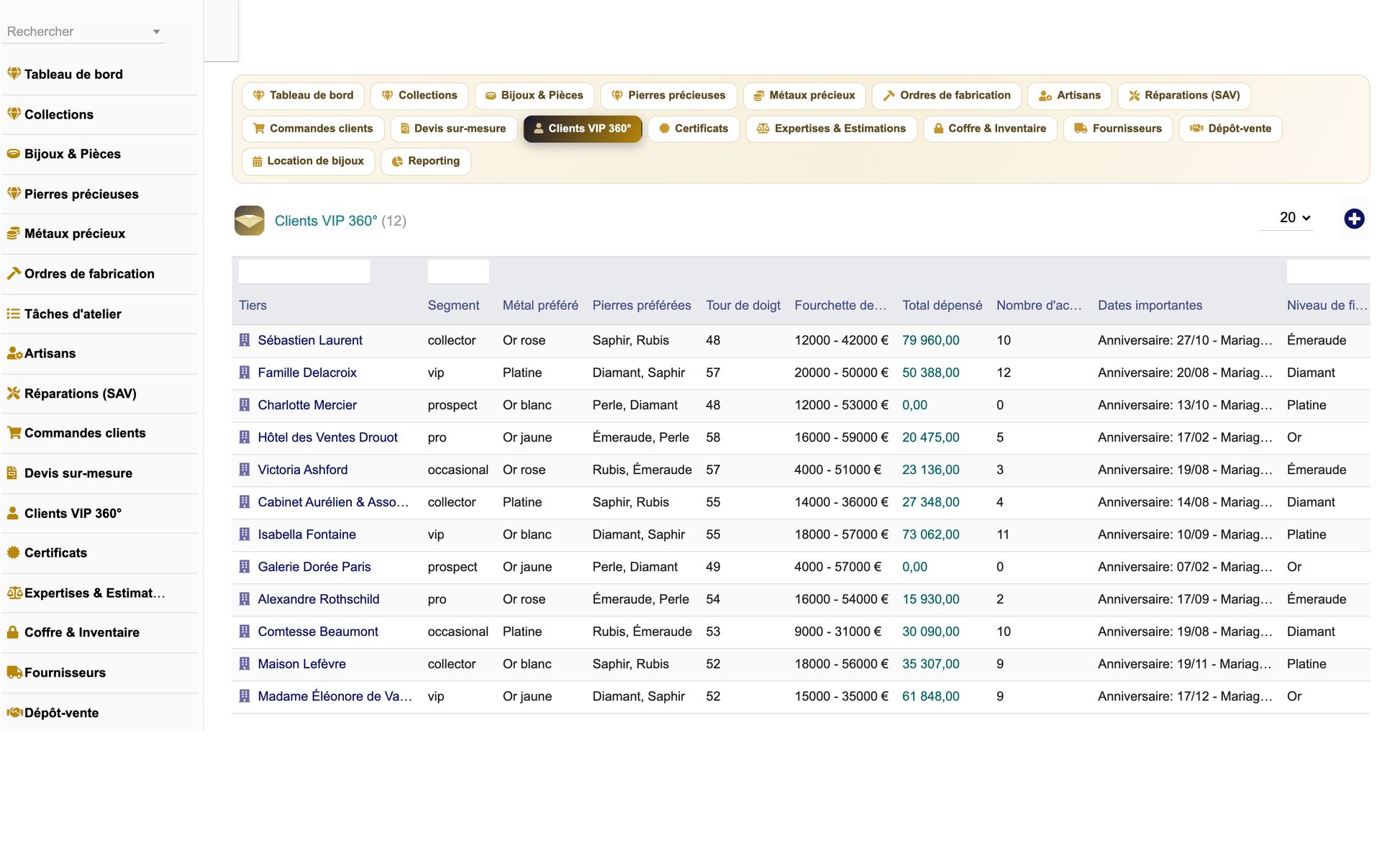The width and height of the screenshot is (1400, 866).
Task: Click user-gear icon of sidebar Artisans
Action: click(14, 353)
